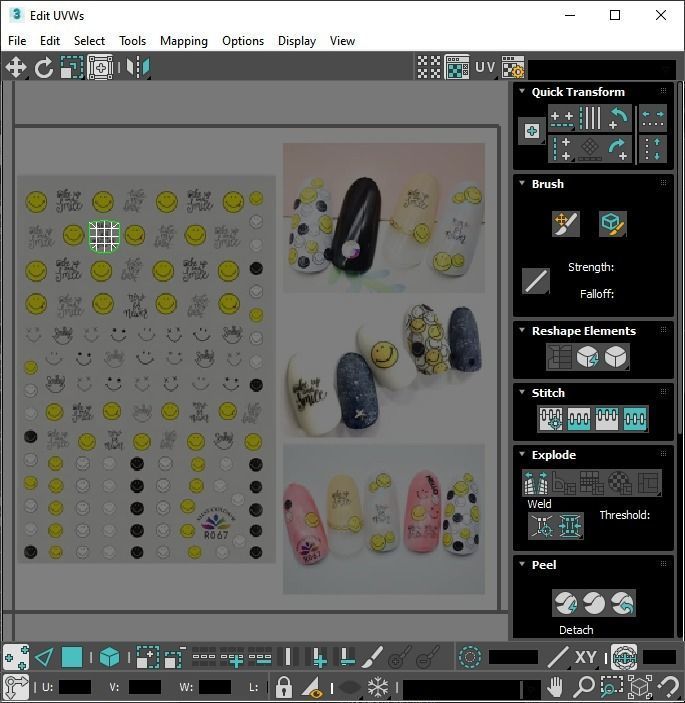Select the Zoom Region tool
The width and height of the screenshot is (685, 703).
pyautogui.click(x=611, y=686)
